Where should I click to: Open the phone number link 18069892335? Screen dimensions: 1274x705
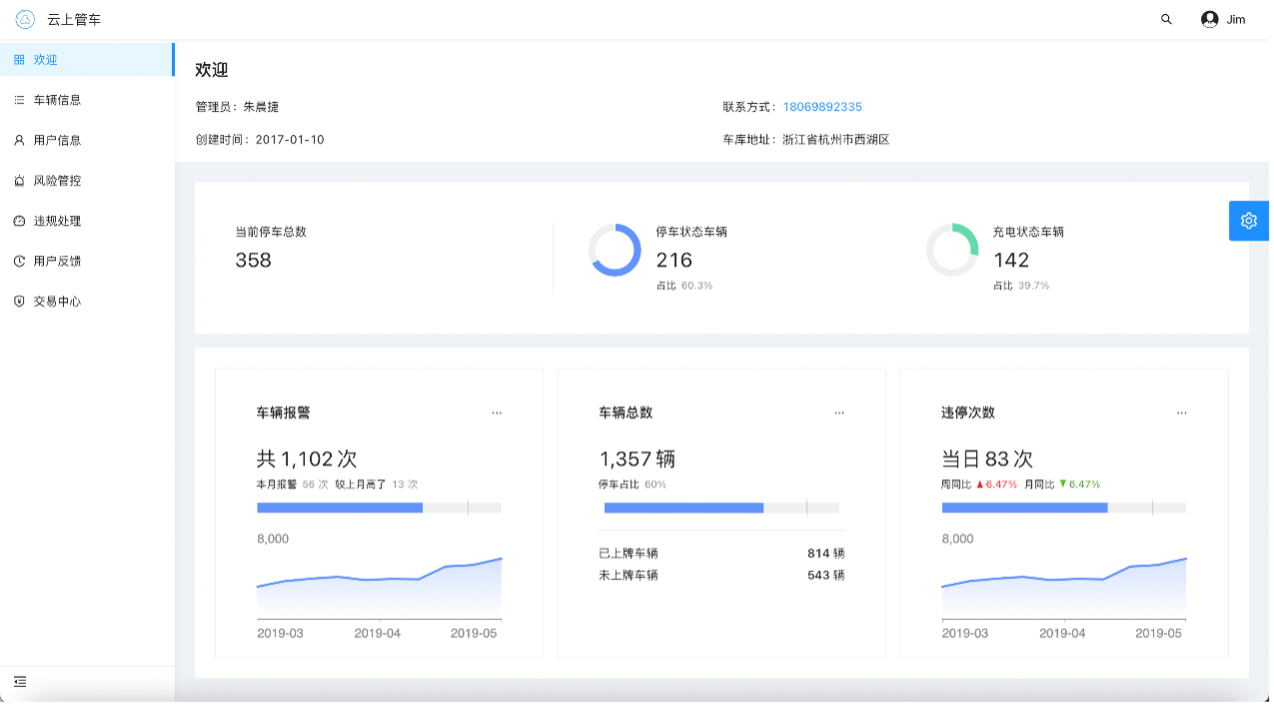[x=822, y=107]
